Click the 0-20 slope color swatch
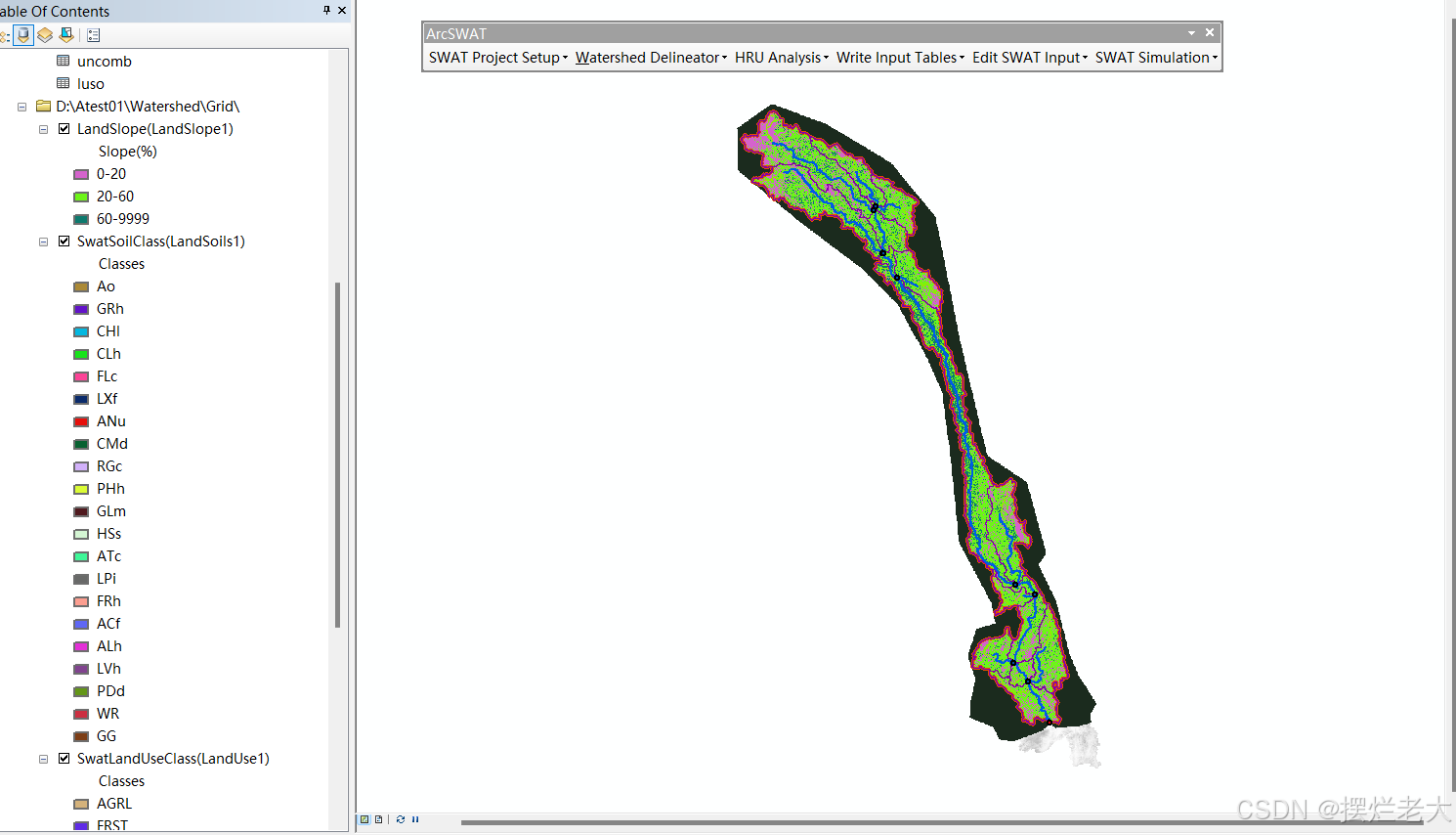This screenshot has height=835, width=1456. (81, 174)
